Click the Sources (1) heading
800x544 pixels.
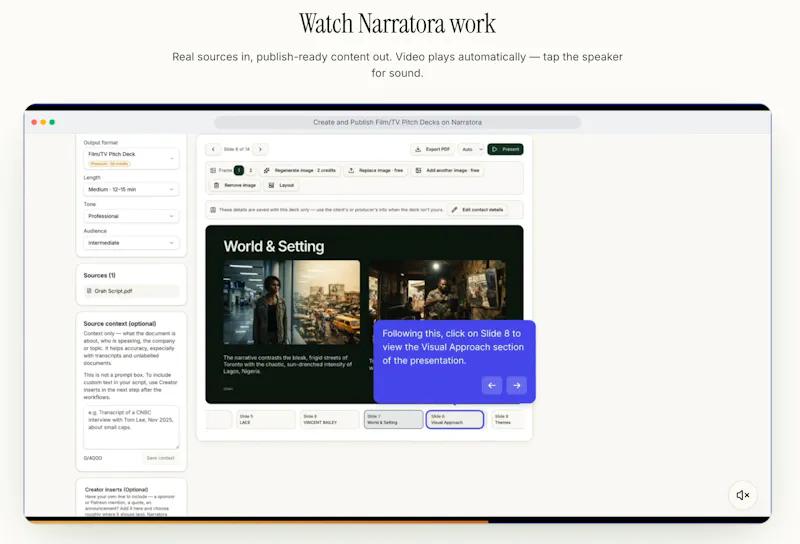click(x=99, y=276)
